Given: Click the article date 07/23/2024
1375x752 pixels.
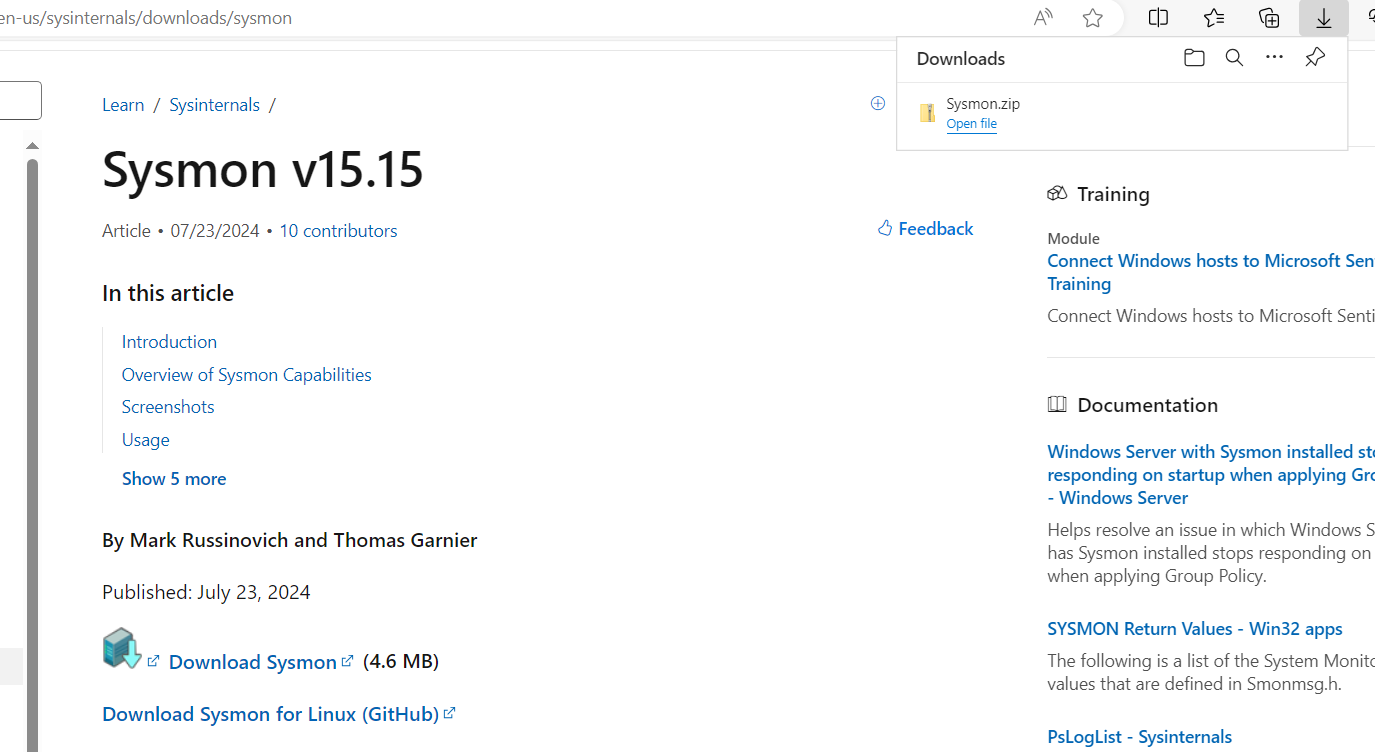Looking at the screenshot, I should [x=215, y=230].
